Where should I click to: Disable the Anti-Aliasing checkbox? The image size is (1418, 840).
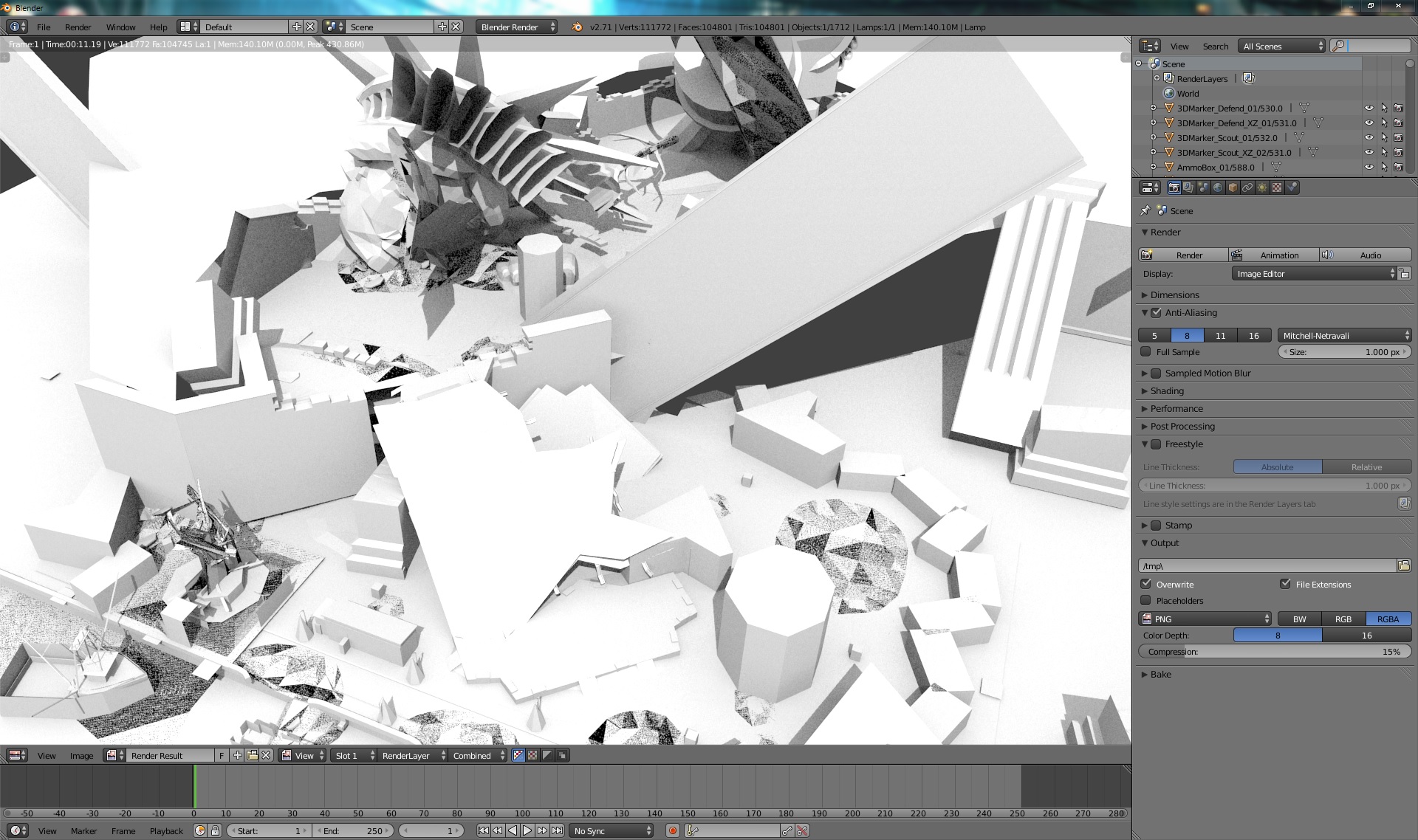point(1157,312)
